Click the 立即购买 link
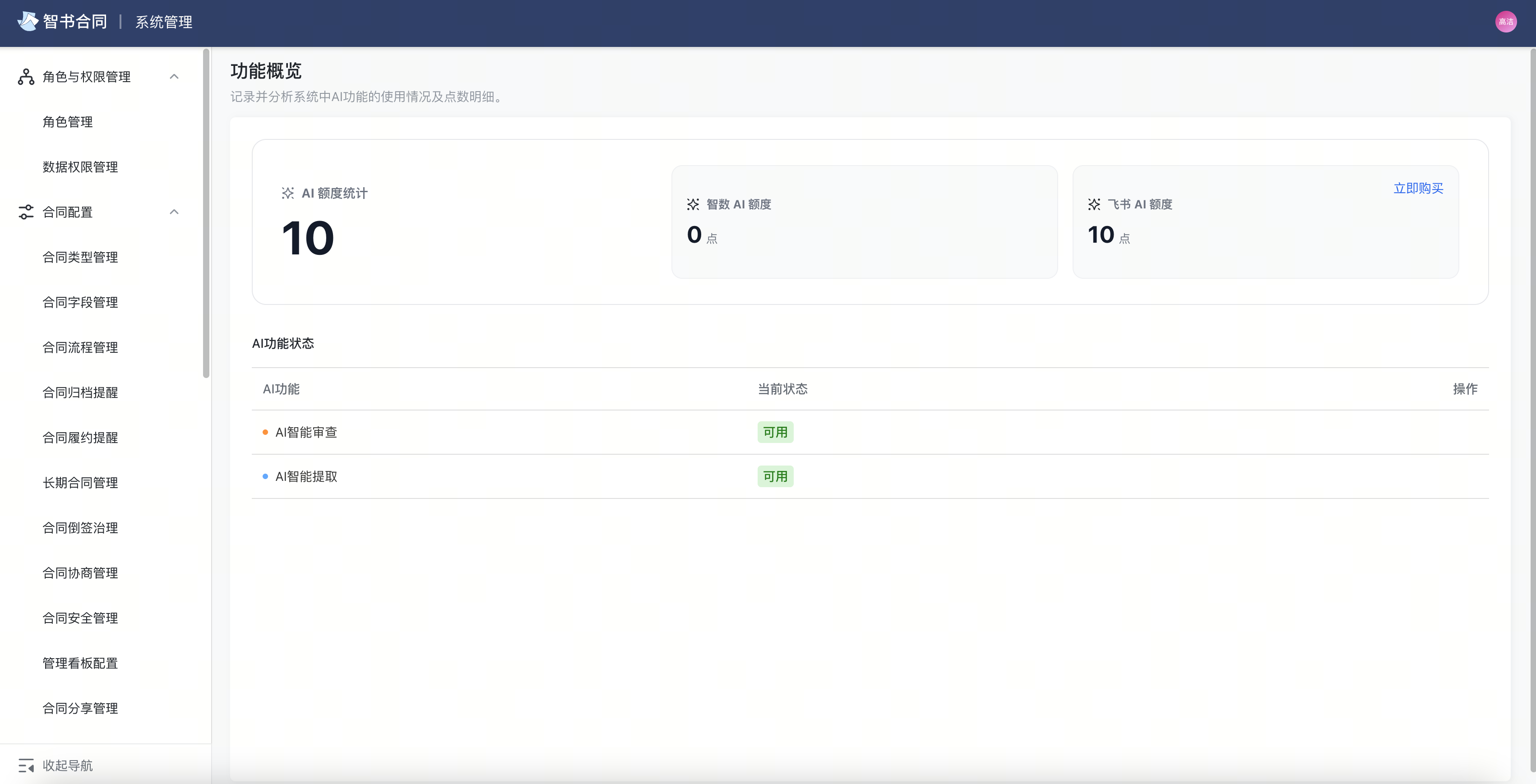 click(x=1418, y=189)
